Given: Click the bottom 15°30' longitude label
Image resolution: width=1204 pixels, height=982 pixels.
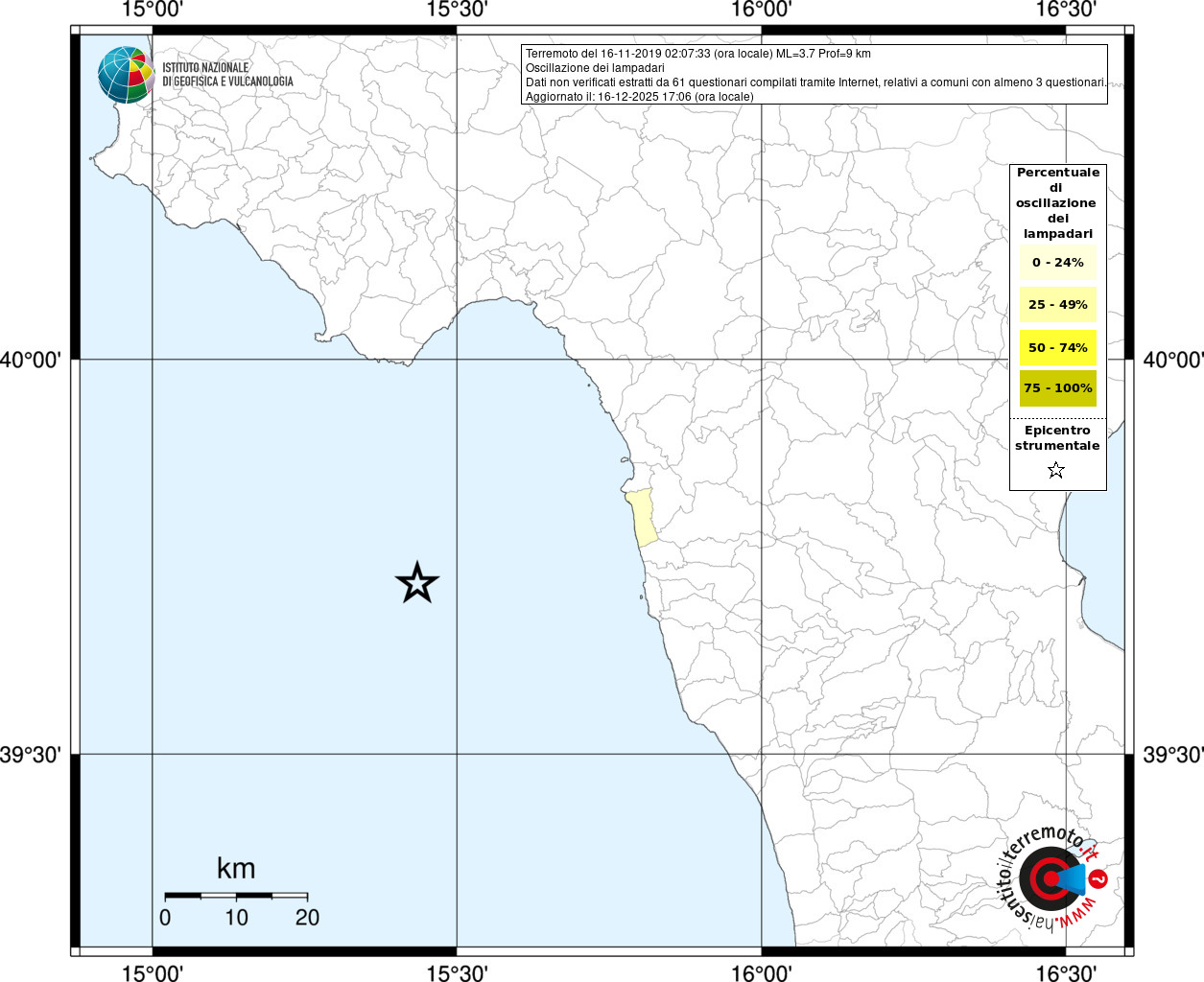Looking at the screenshot, I should click(x=457, y=972).
